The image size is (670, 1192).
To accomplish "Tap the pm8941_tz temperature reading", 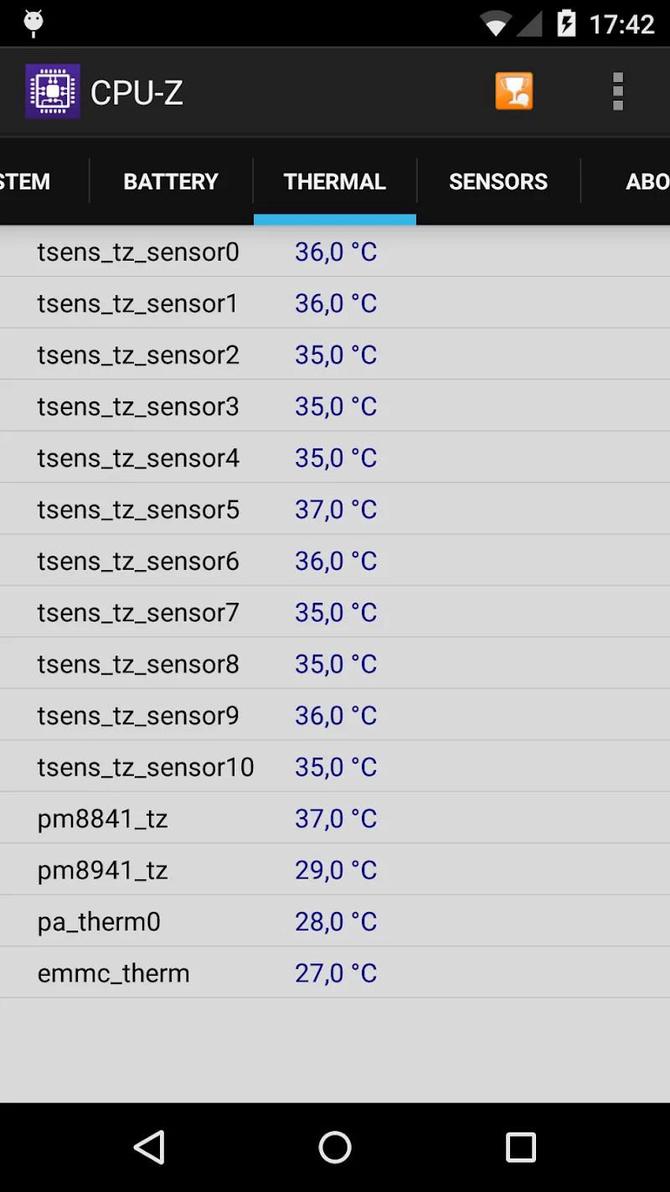I will (x=335, y=869).
